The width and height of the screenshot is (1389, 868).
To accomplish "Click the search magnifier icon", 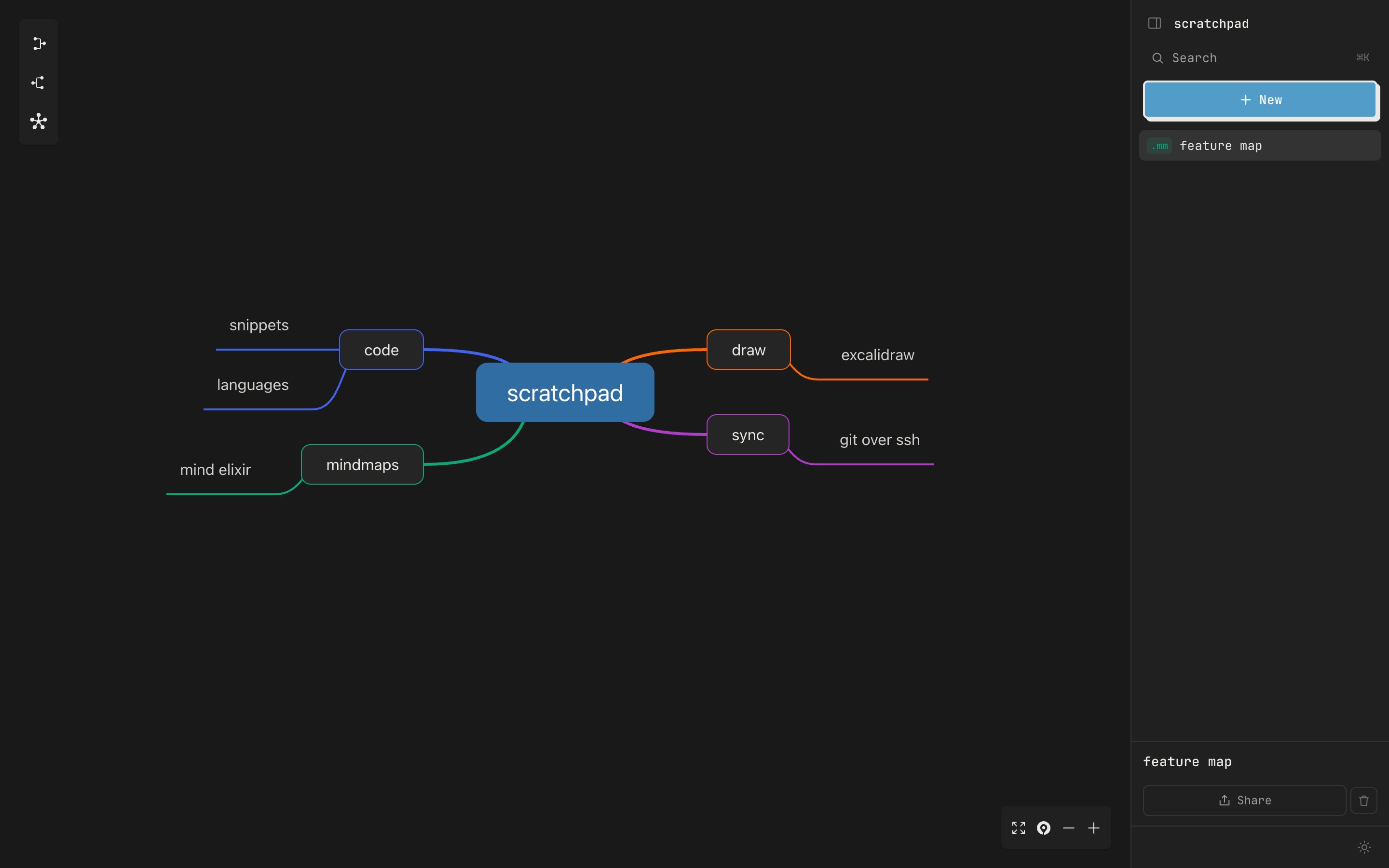I will [1157, 58].
